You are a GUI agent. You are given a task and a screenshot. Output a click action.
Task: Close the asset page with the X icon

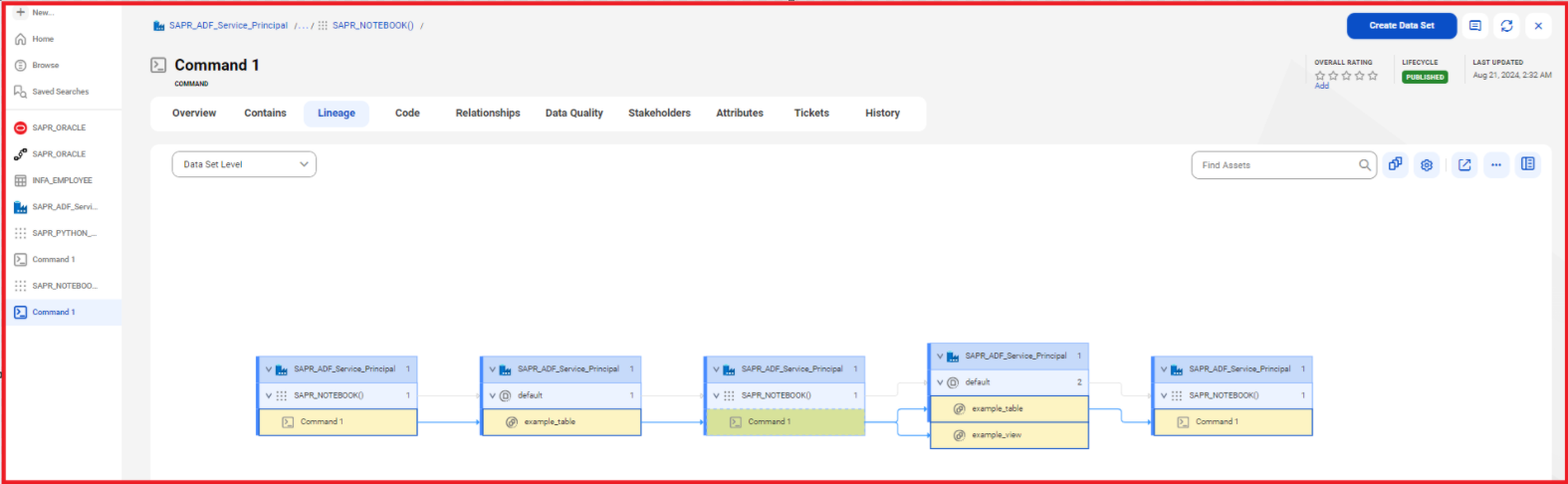(1538, 26)
